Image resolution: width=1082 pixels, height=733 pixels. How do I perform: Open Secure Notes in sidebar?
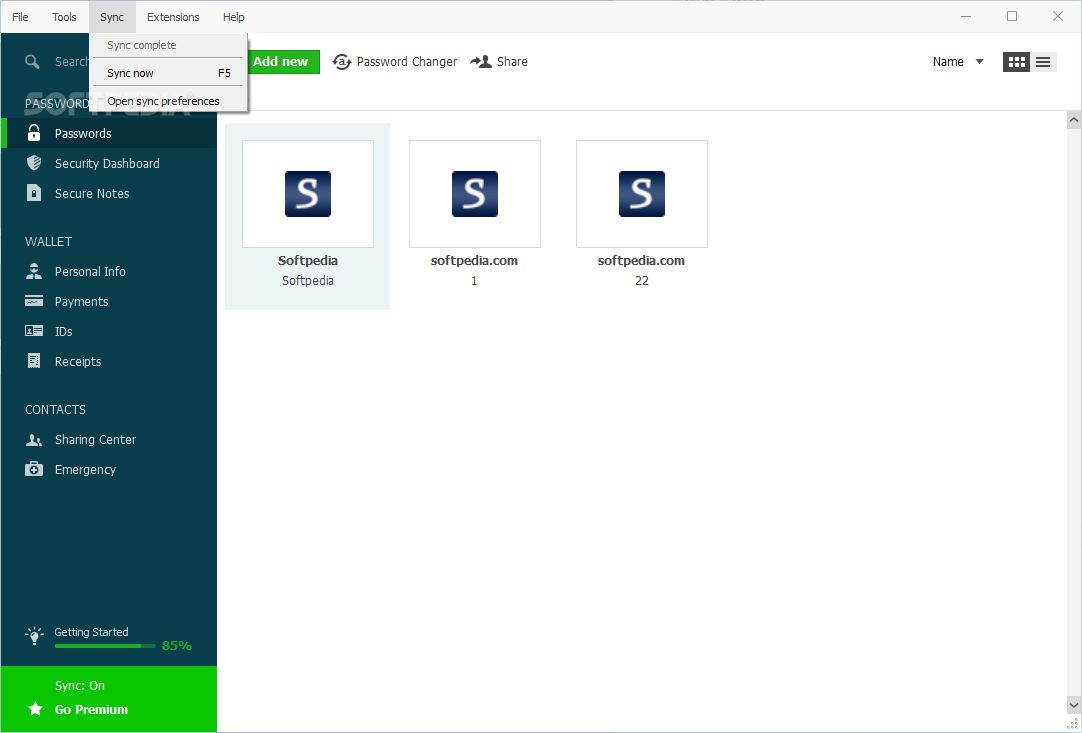click(109, 193)
